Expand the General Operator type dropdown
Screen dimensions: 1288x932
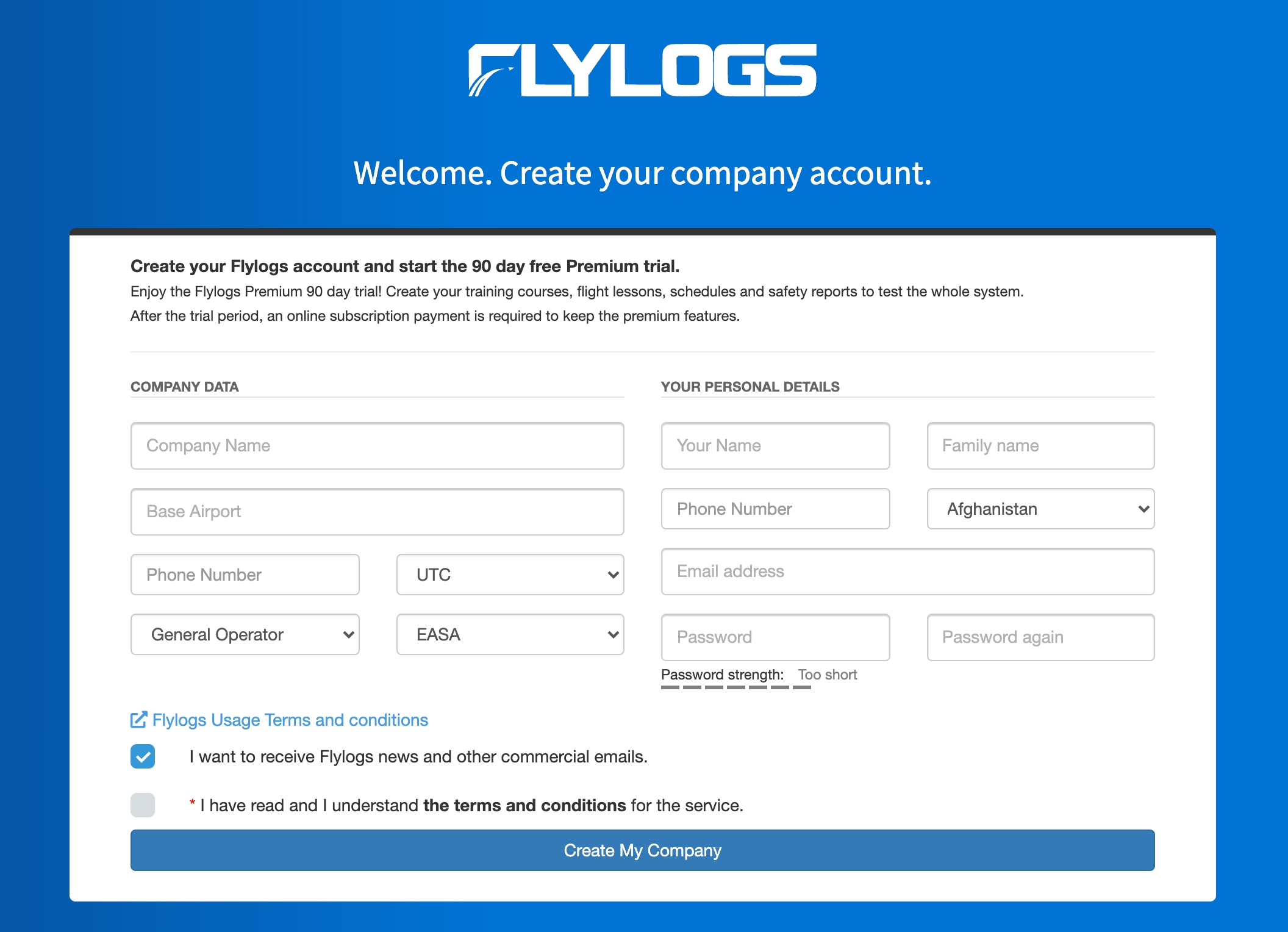click(x=245, y=634)
